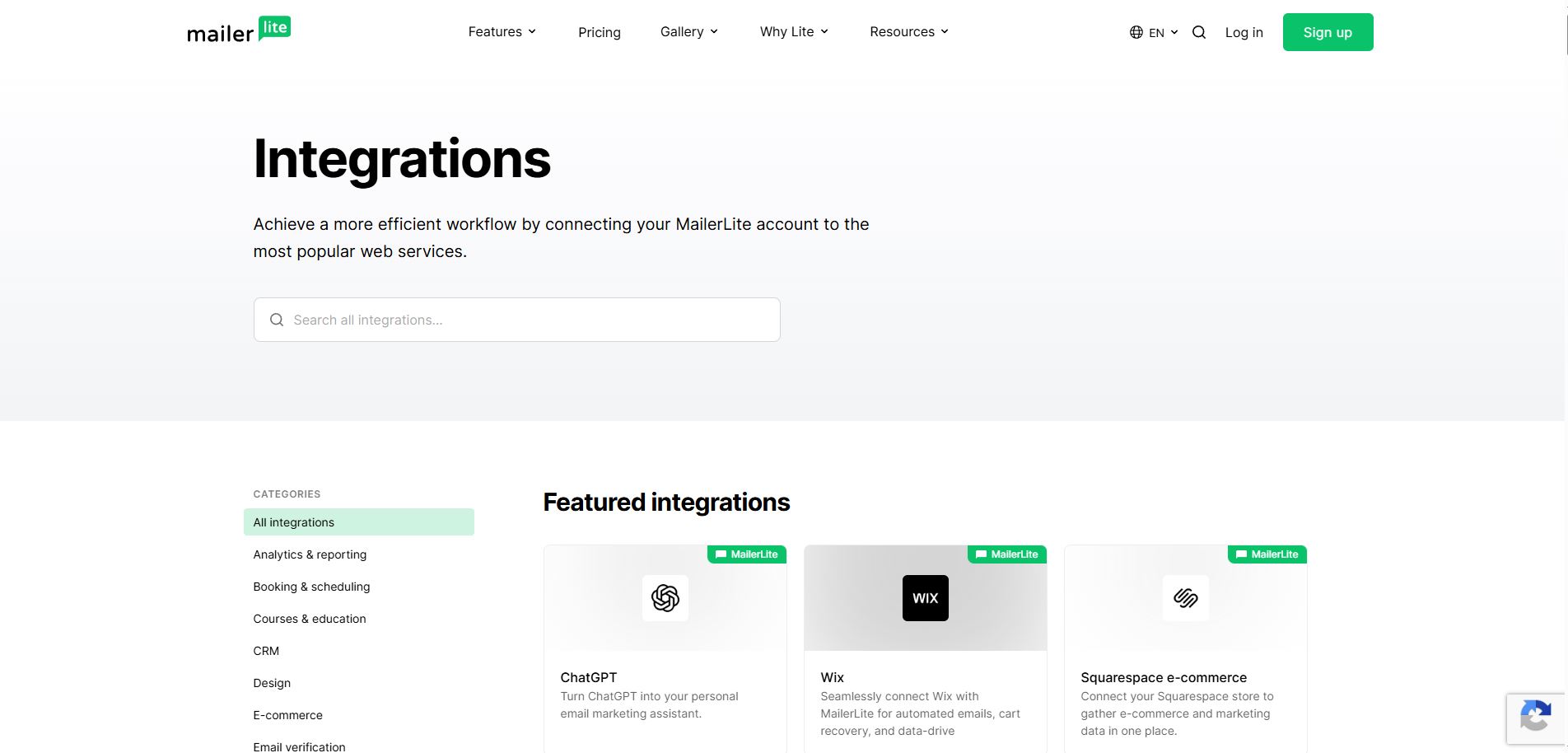This screenshot has height=753, width=1568.
Task: Expand the Why Lite dropdown menu
Action: 794,31
